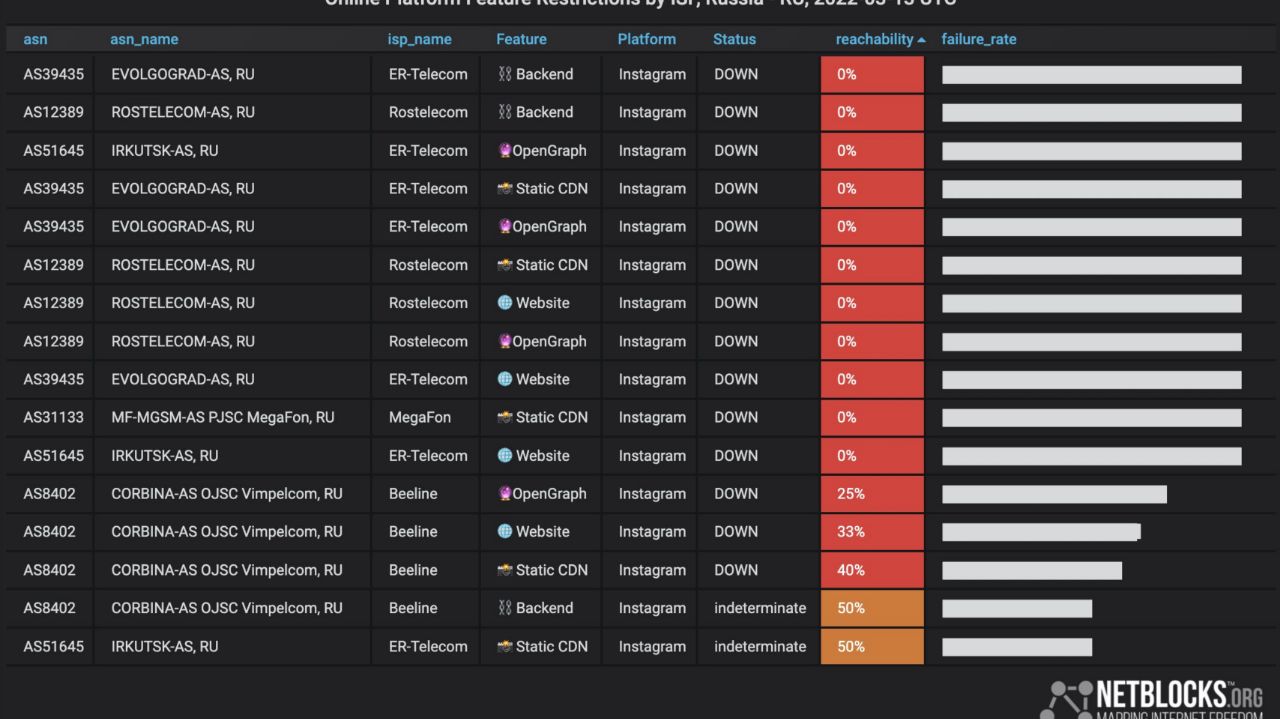This screenshot has width=1280, height=719.
Task: Click the Static CDN icon in IRKUTSK 50% row
Action: (x=504, y=646)
